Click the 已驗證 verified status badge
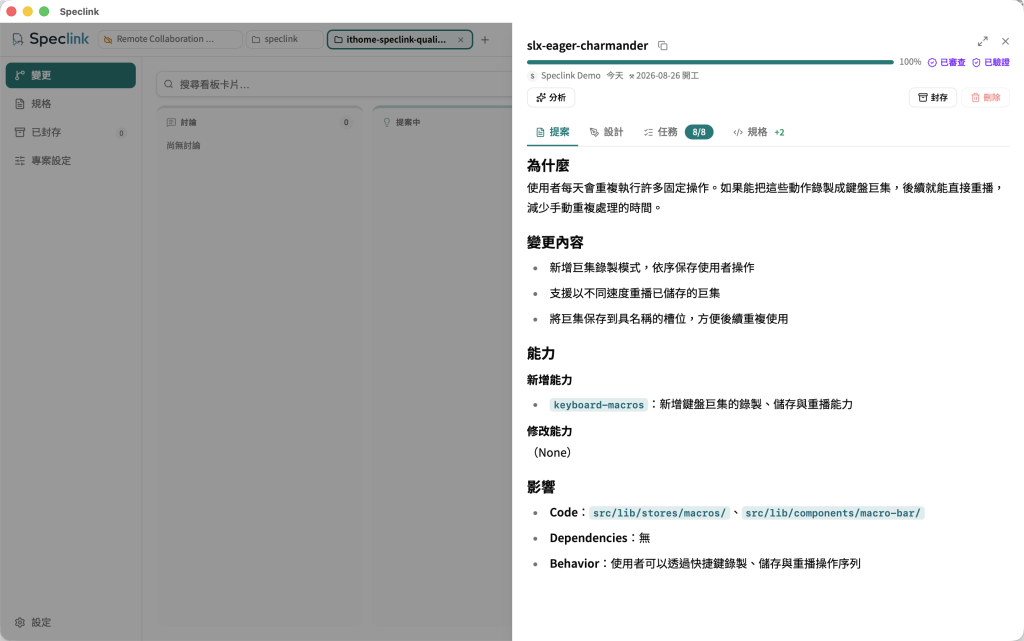 991,62
